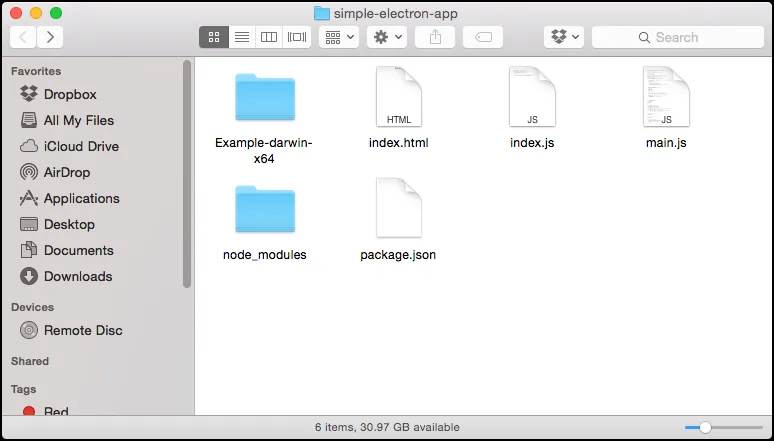Click the sidebar scrollbar

click(187, 174)
